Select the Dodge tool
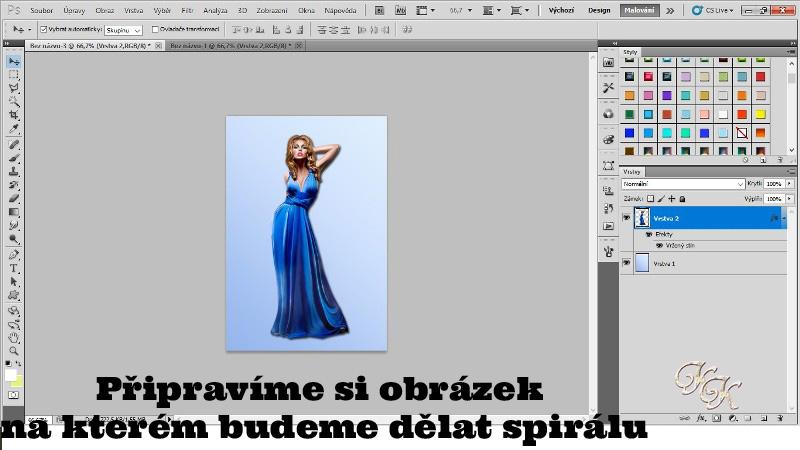800x450 pixels. click(14, 238)
